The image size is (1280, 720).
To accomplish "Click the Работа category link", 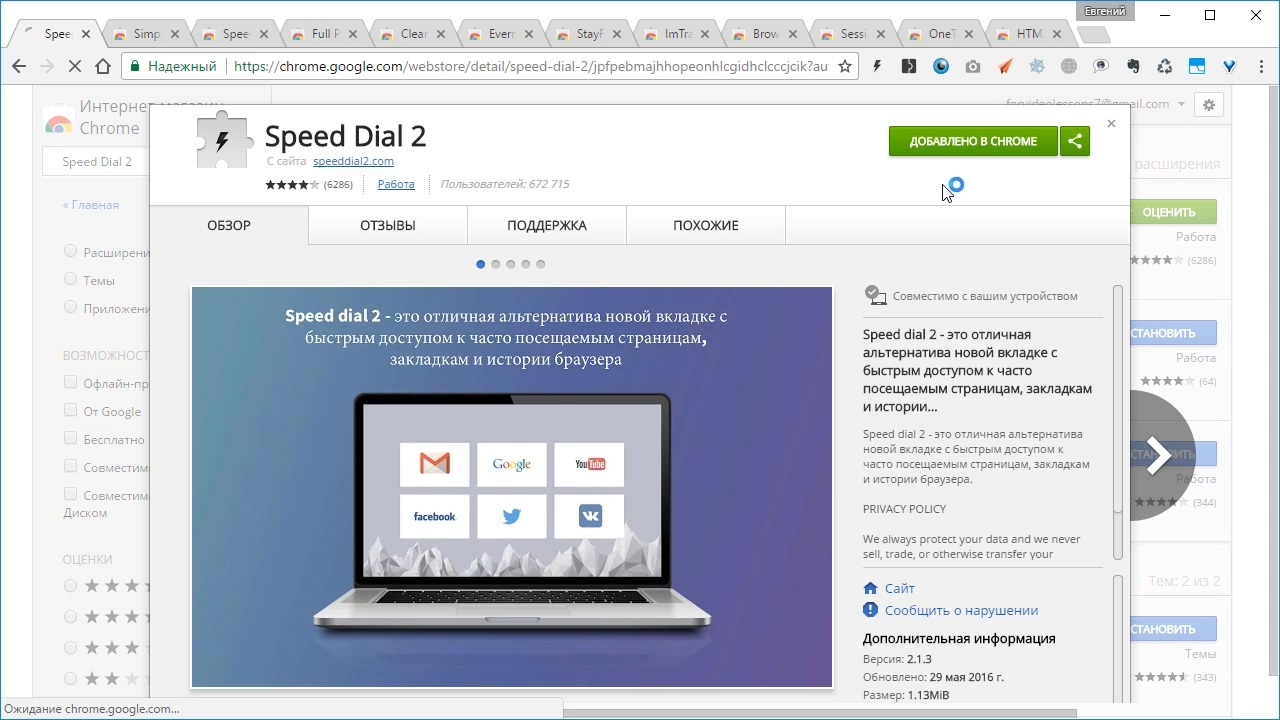I will [396, 184].
